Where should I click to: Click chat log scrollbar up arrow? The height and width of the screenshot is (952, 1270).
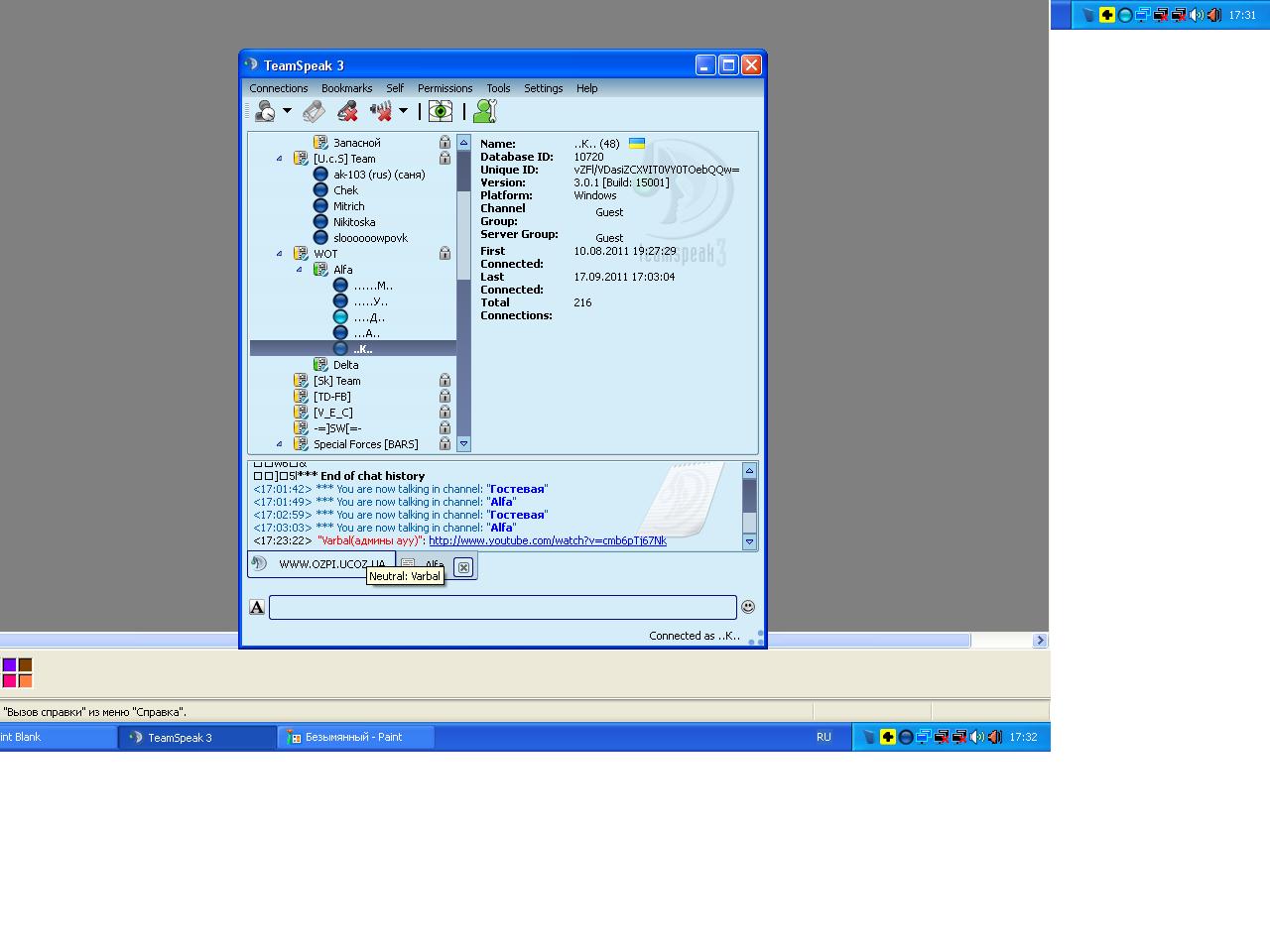click(749, 470)
